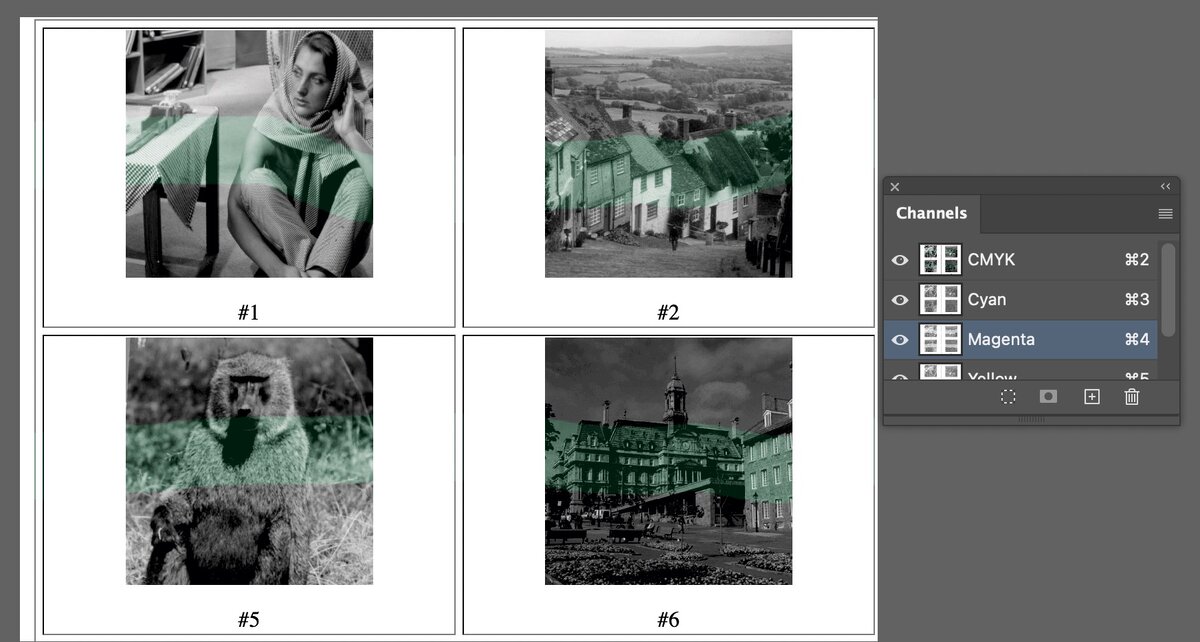Toggle visibility of the Cyan channel
The width and height of the screenshot is (1200, 642).
pos(900,300)
